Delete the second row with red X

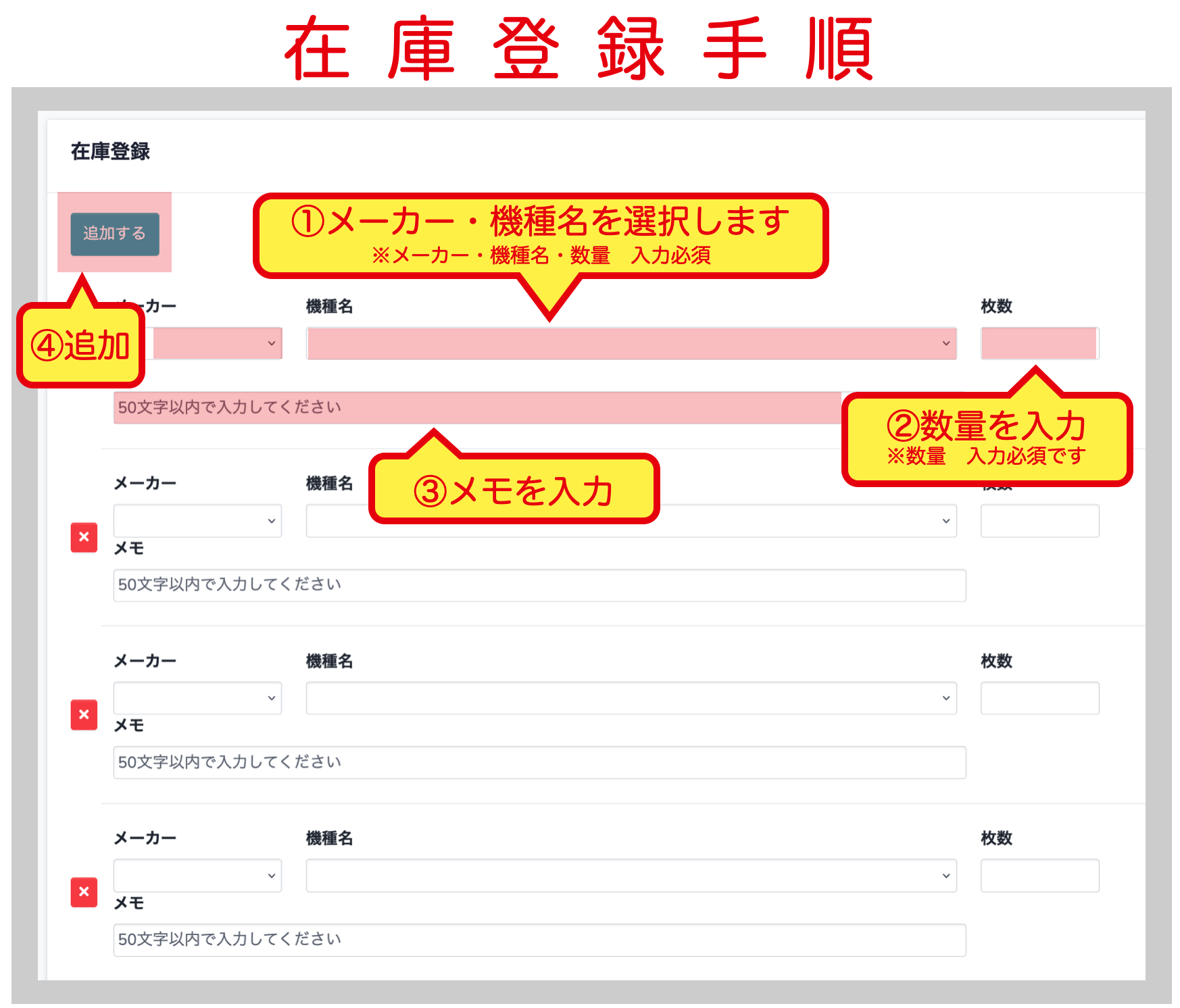coord(84,537)
